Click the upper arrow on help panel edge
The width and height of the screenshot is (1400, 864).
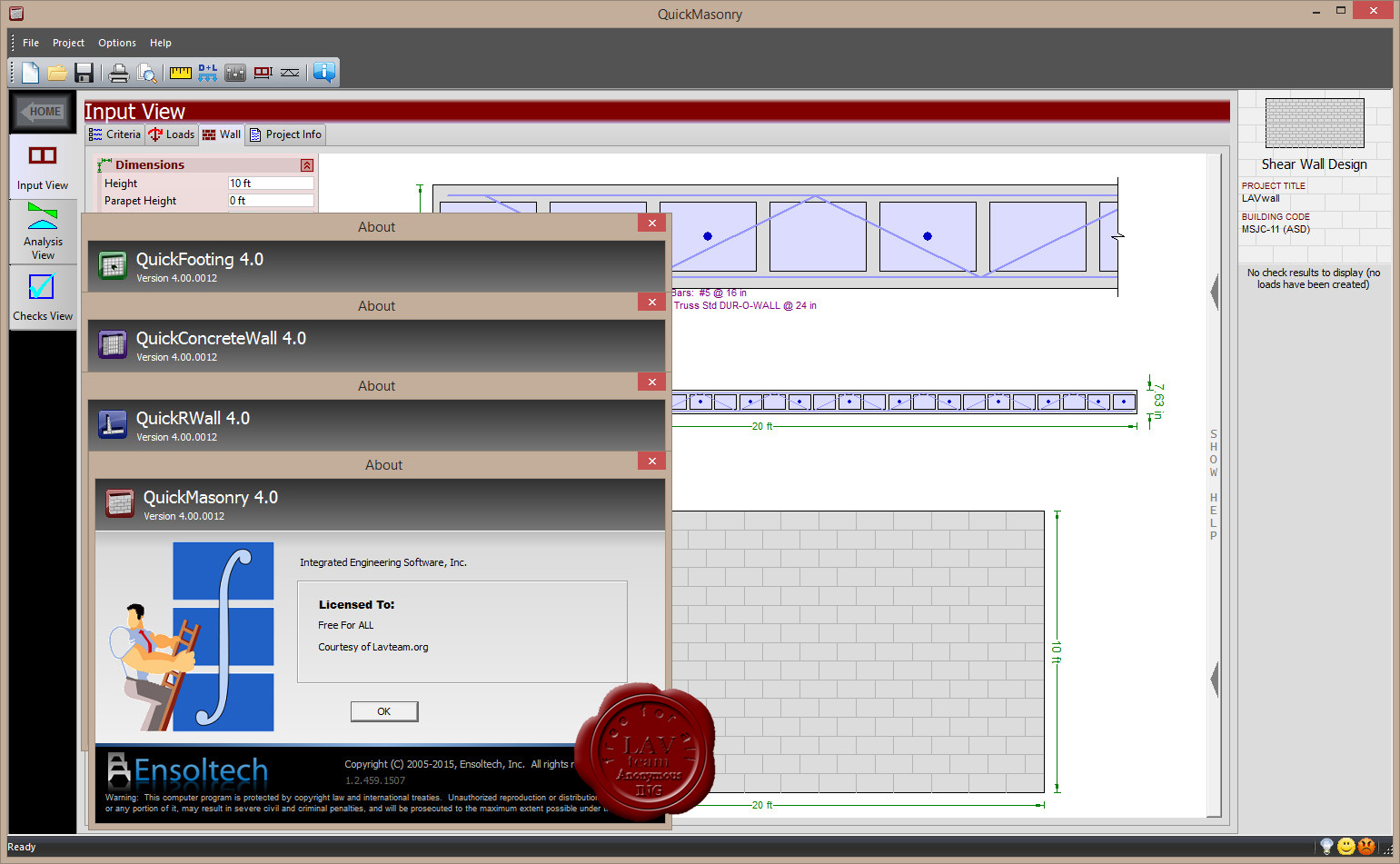[1215, 293]
